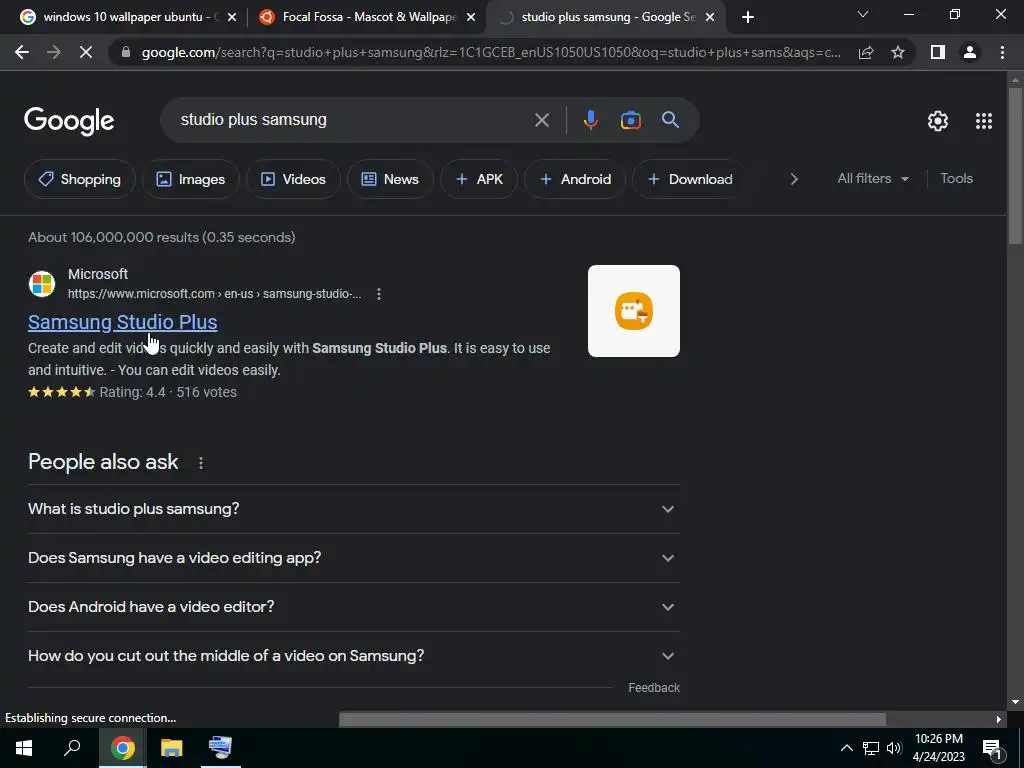Click the horizontal scrollbar thumb
Image resolution: width=1024 pixels, height=768 pixels.
click(x=612, y=719)
